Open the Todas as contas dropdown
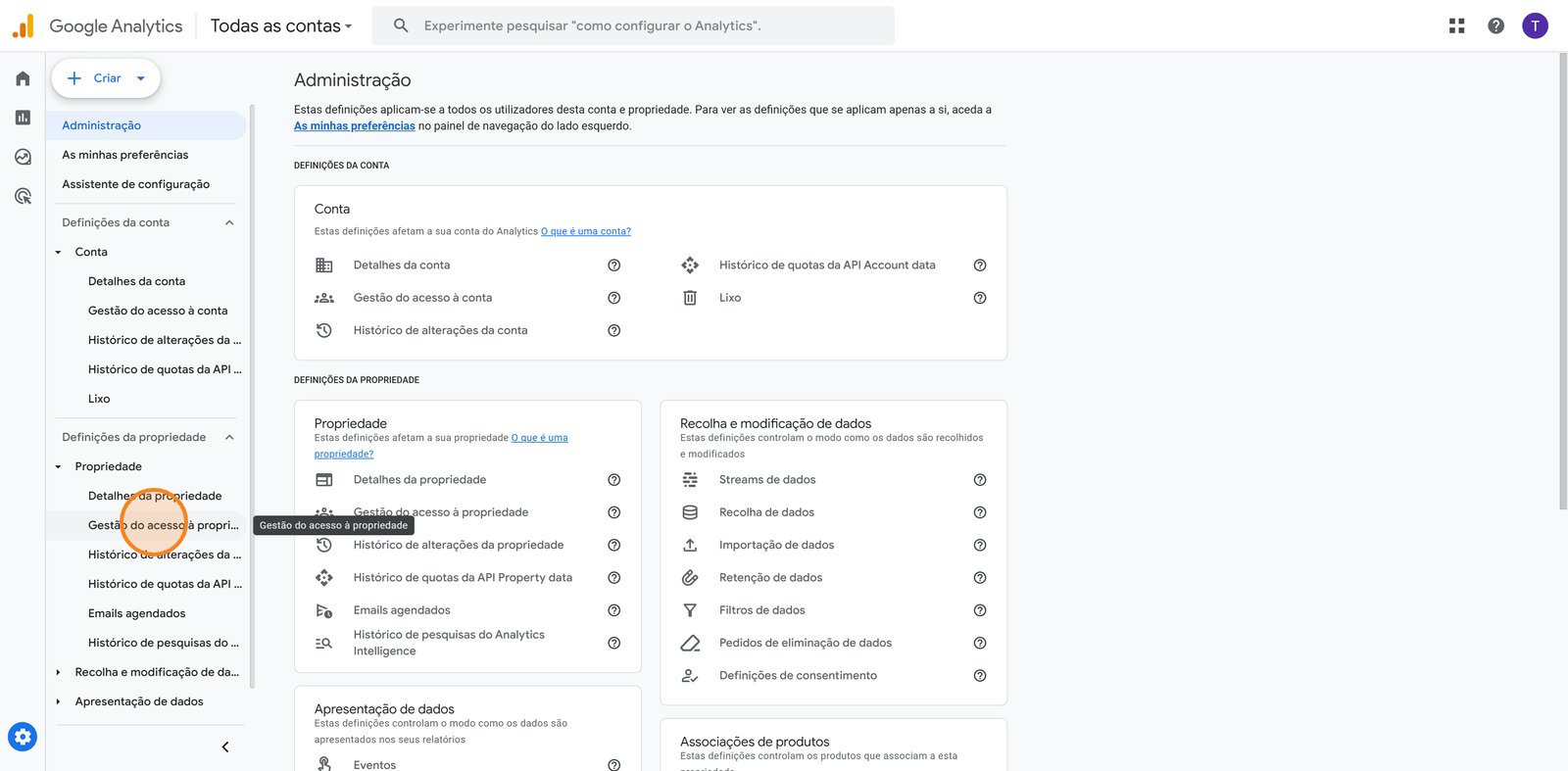The height and width of the screenshot is (771, 1568). click(280, 26)
